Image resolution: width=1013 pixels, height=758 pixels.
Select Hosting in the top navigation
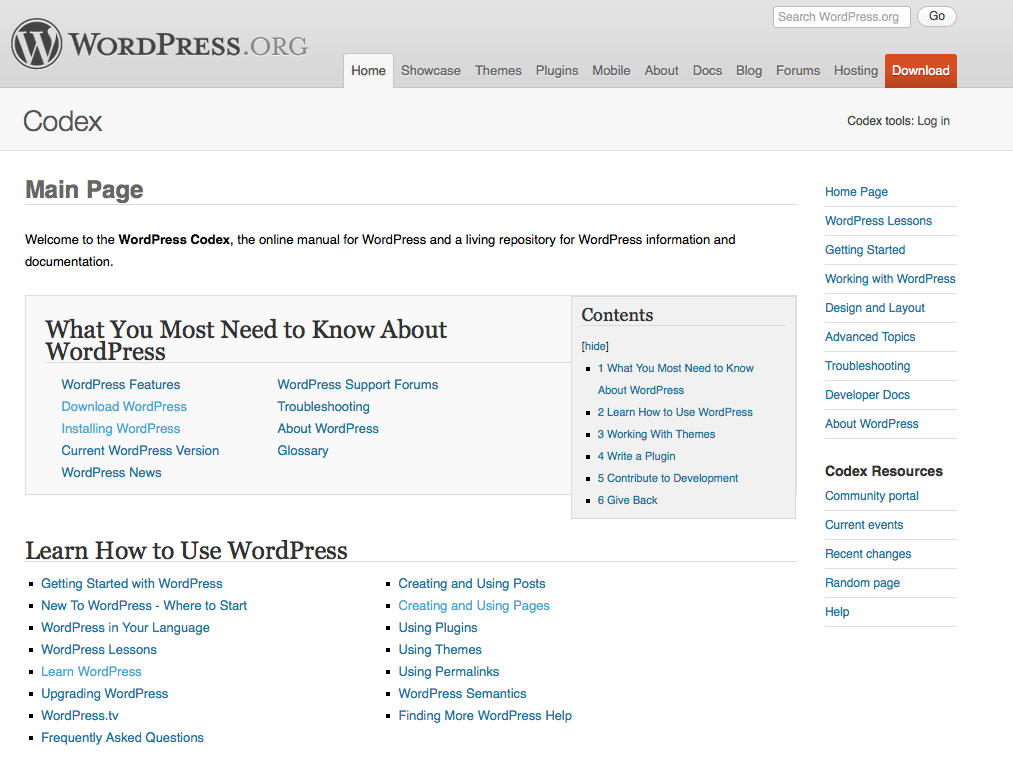tap(856, 70)
